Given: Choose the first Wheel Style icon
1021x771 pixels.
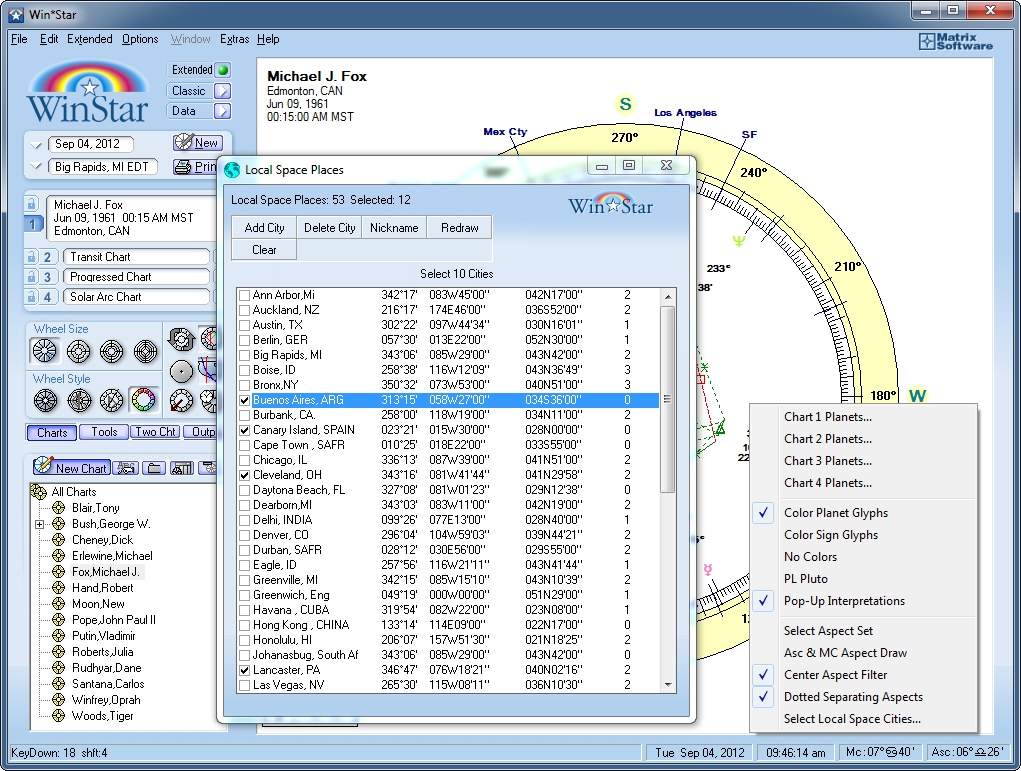Looking at the screenshot, I should coord(45,400).
